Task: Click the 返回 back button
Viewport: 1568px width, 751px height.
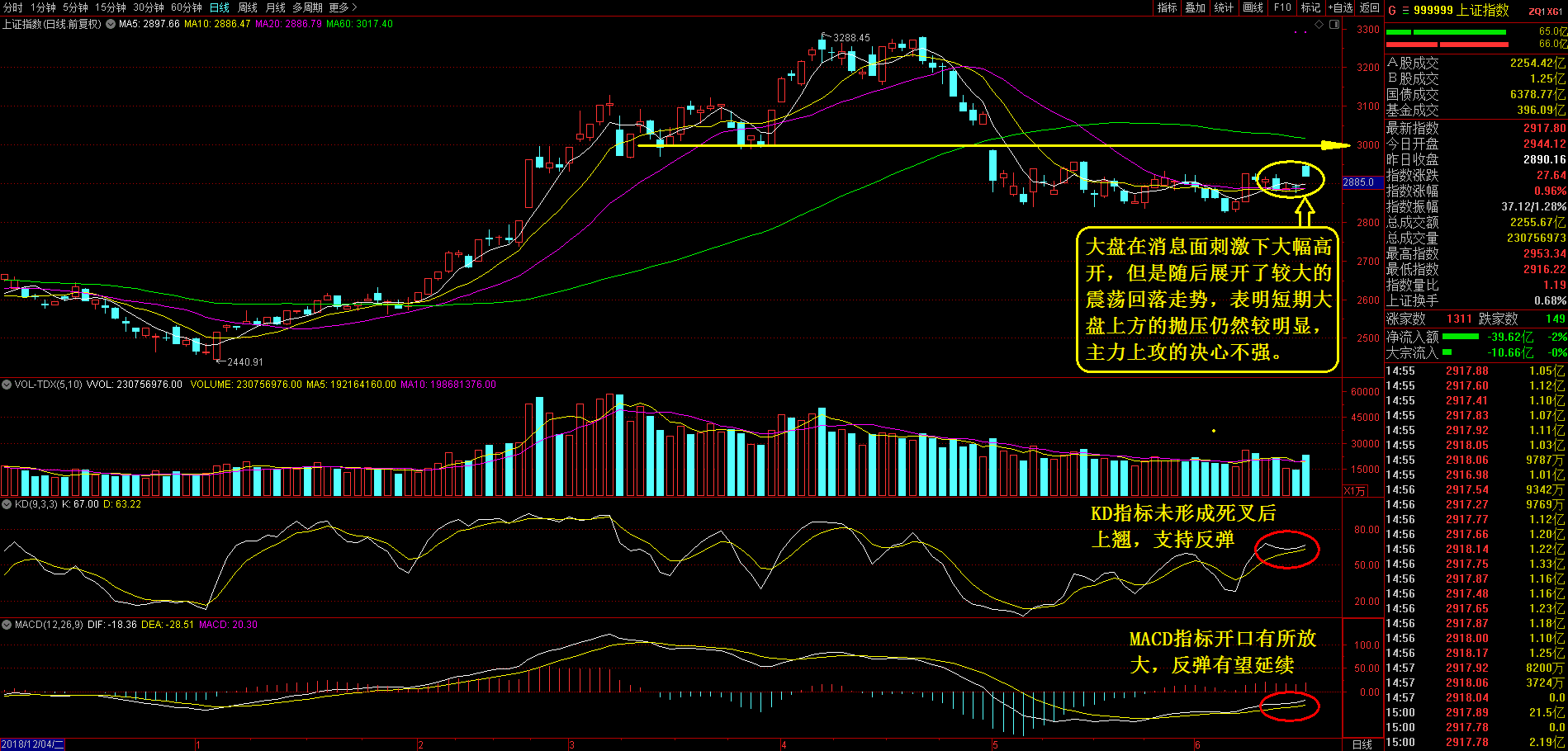Action: coord(1369,7)
